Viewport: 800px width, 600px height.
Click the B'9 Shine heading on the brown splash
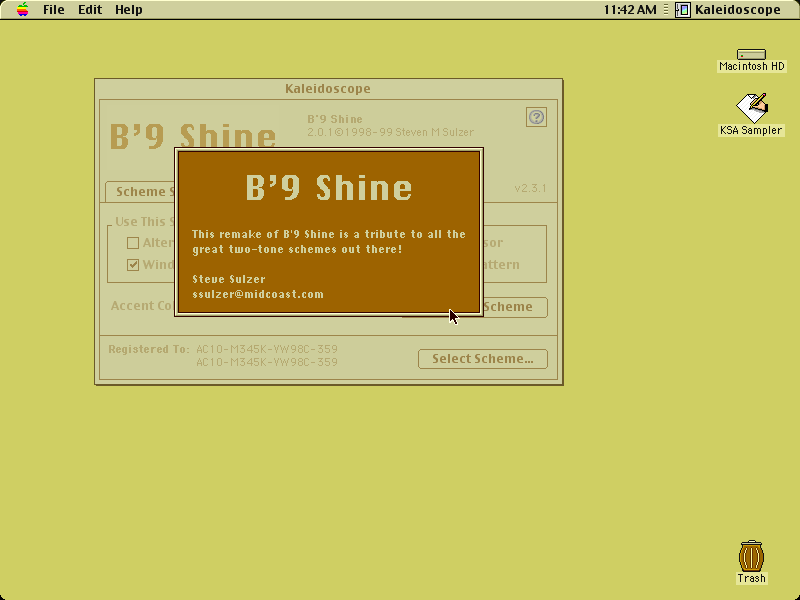(329, 187)
